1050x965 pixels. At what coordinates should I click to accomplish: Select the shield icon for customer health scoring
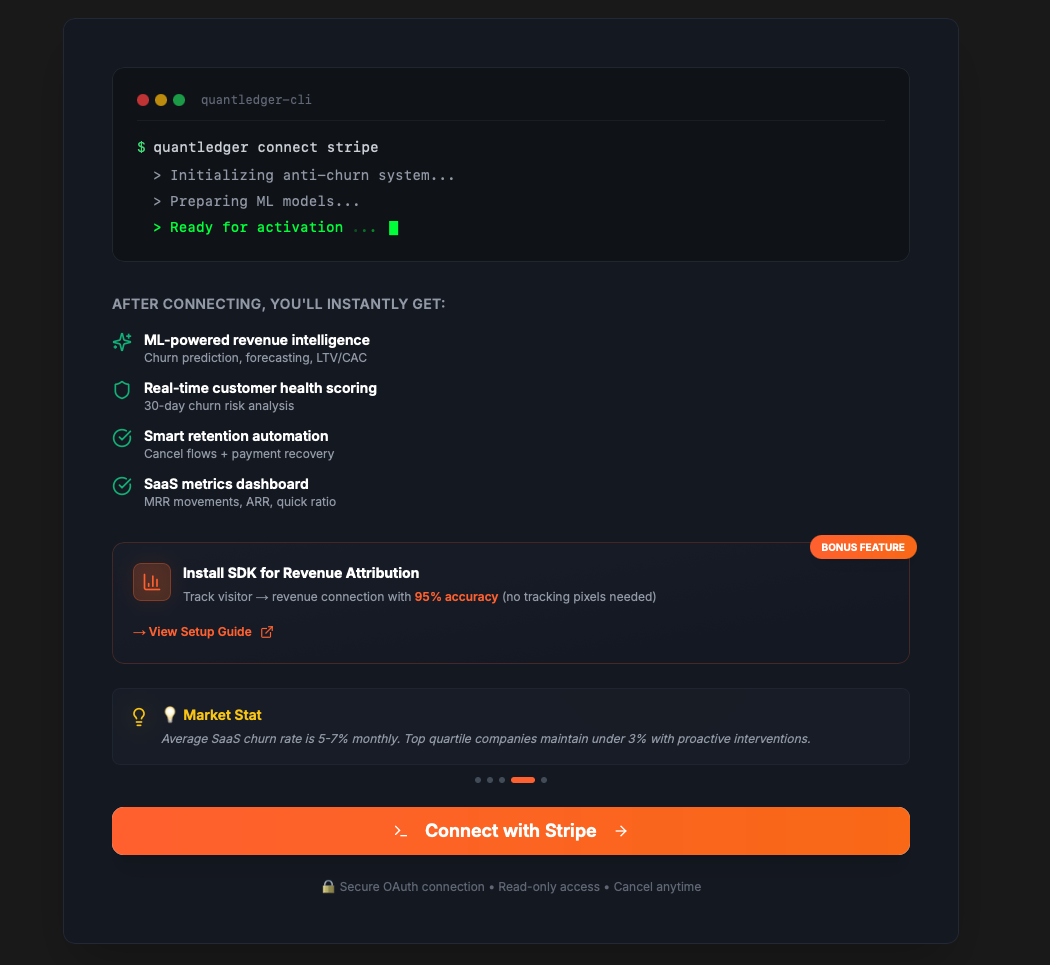[x=122, y=389]
